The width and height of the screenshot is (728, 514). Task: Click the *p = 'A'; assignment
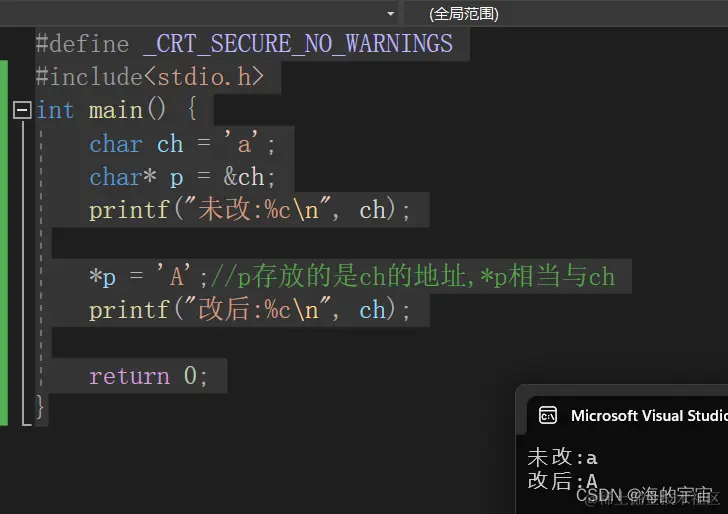(148, 277)
